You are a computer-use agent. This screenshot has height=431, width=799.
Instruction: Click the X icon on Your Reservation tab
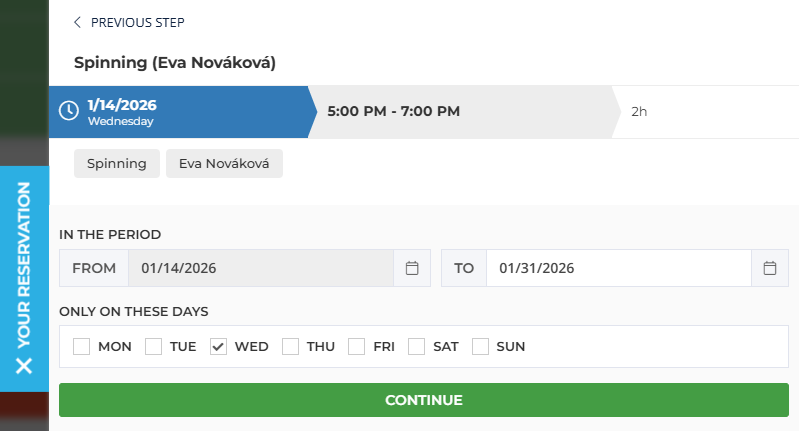[25, 365]
